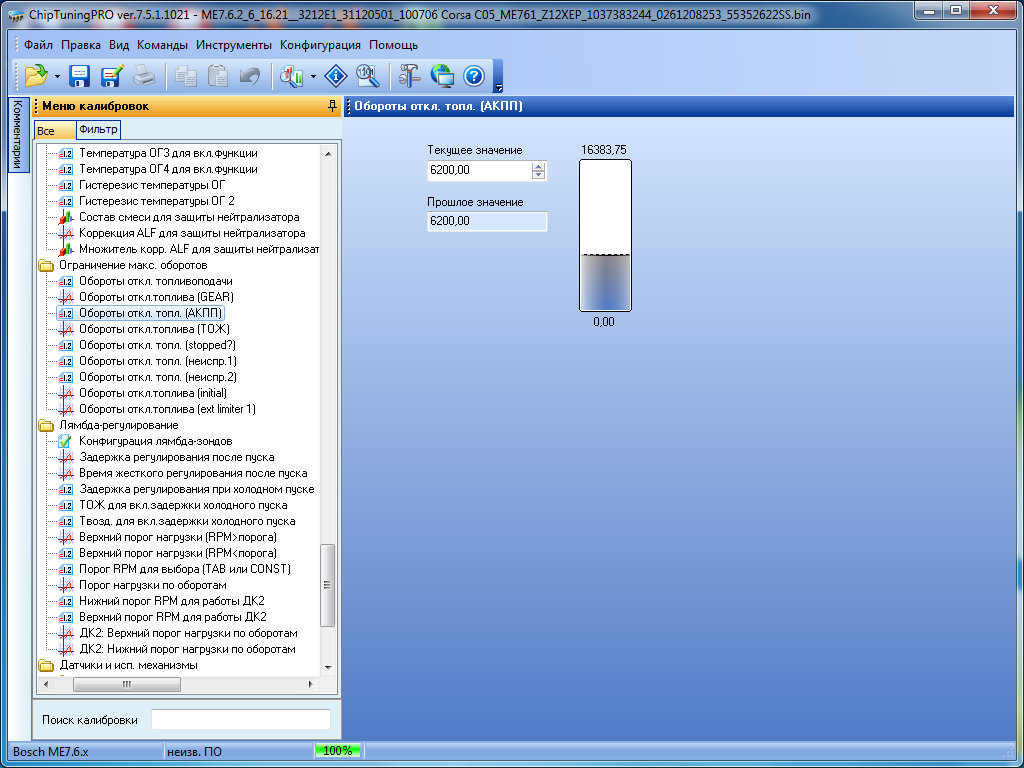The height and width of the screenshot is (768, 1024).
Task: Toggle the Конфигурация лямбда-зондов checkbox item
Action: [156, 441]
